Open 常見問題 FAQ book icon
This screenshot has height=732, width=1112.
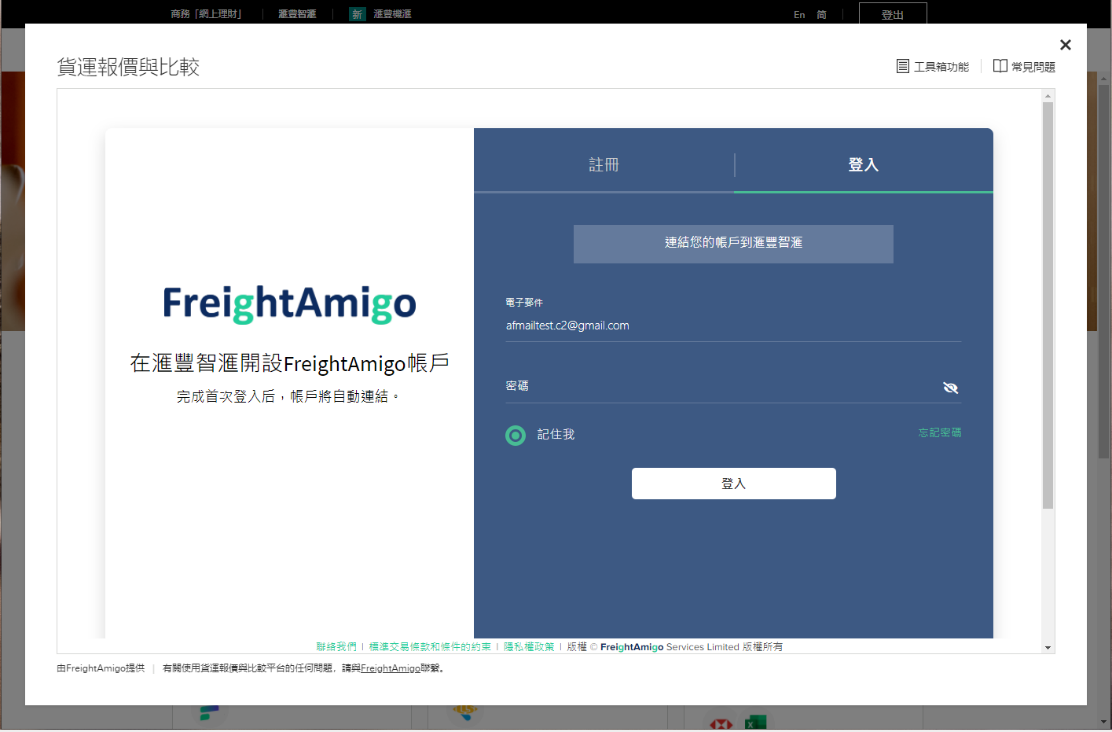1000,66
